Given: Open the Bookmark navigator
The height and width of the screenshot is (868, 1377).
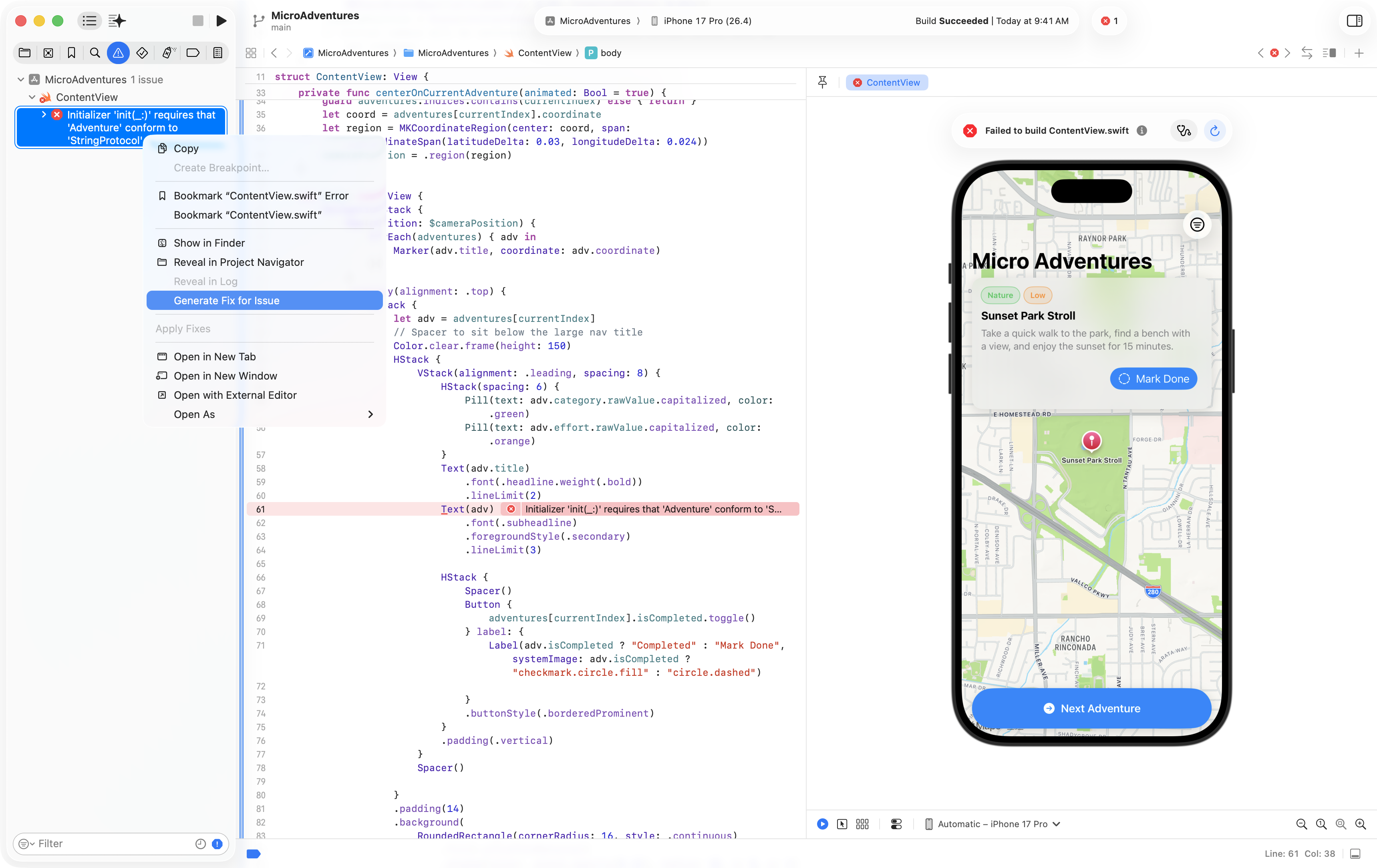Looking at the screenshot, I should tap(71, 53).
